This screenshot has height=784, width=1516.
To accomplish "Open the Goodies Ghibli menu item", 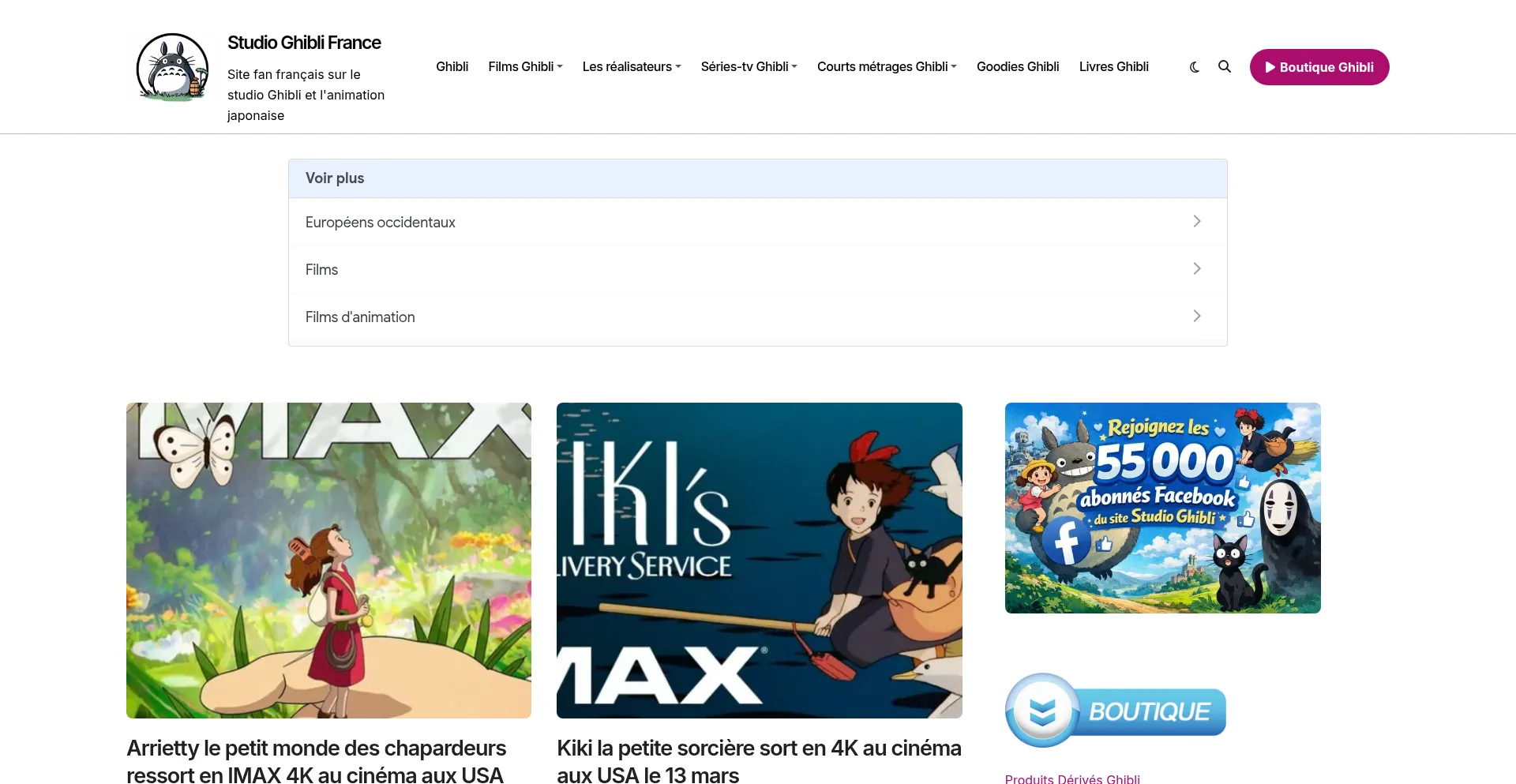I will pos(1018,66).
